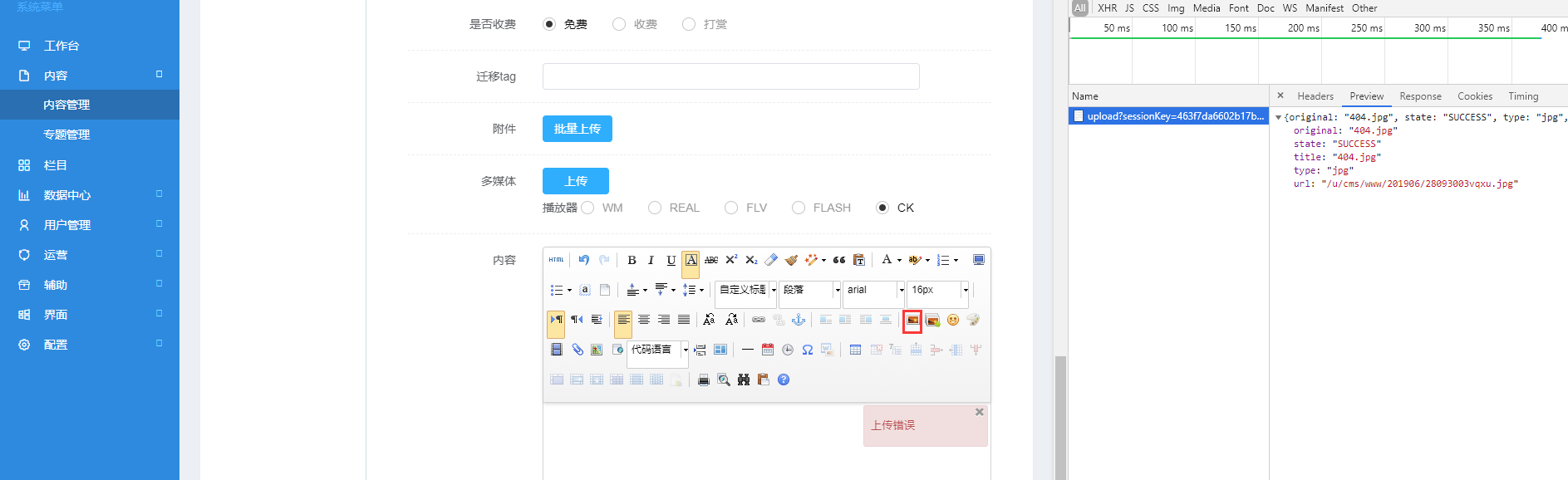
Task: Choose WM player option
Action: (x=587, y=208)
